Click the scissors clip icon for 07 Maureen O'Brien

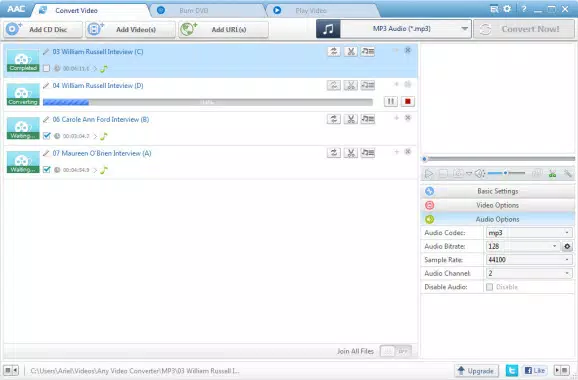tap(351, 153)
